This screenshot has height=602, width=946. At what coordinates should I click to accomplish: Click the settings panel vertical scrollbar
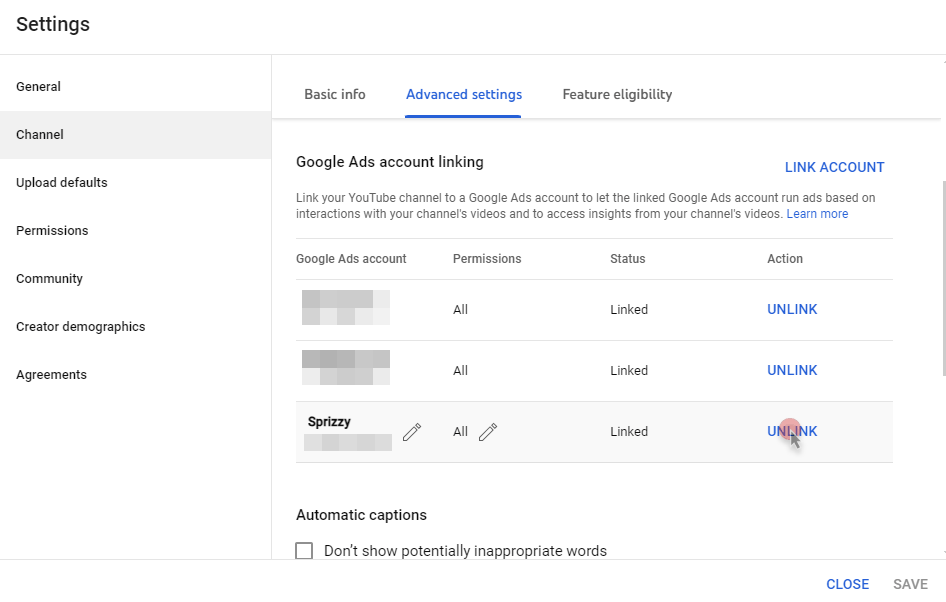pos(943,277)
